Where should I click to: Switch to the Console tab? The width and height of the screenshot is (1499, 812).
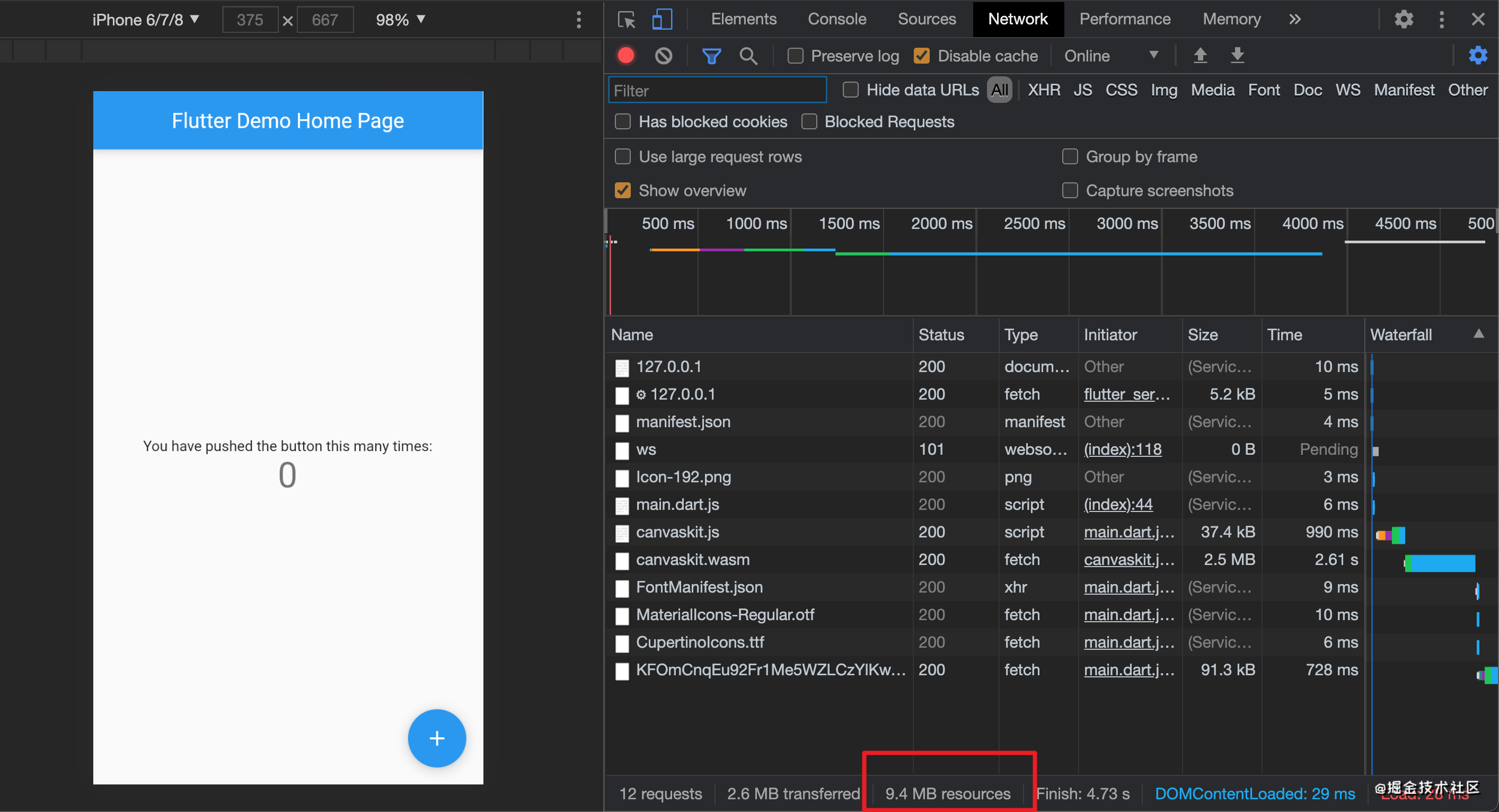coord(837,19)
